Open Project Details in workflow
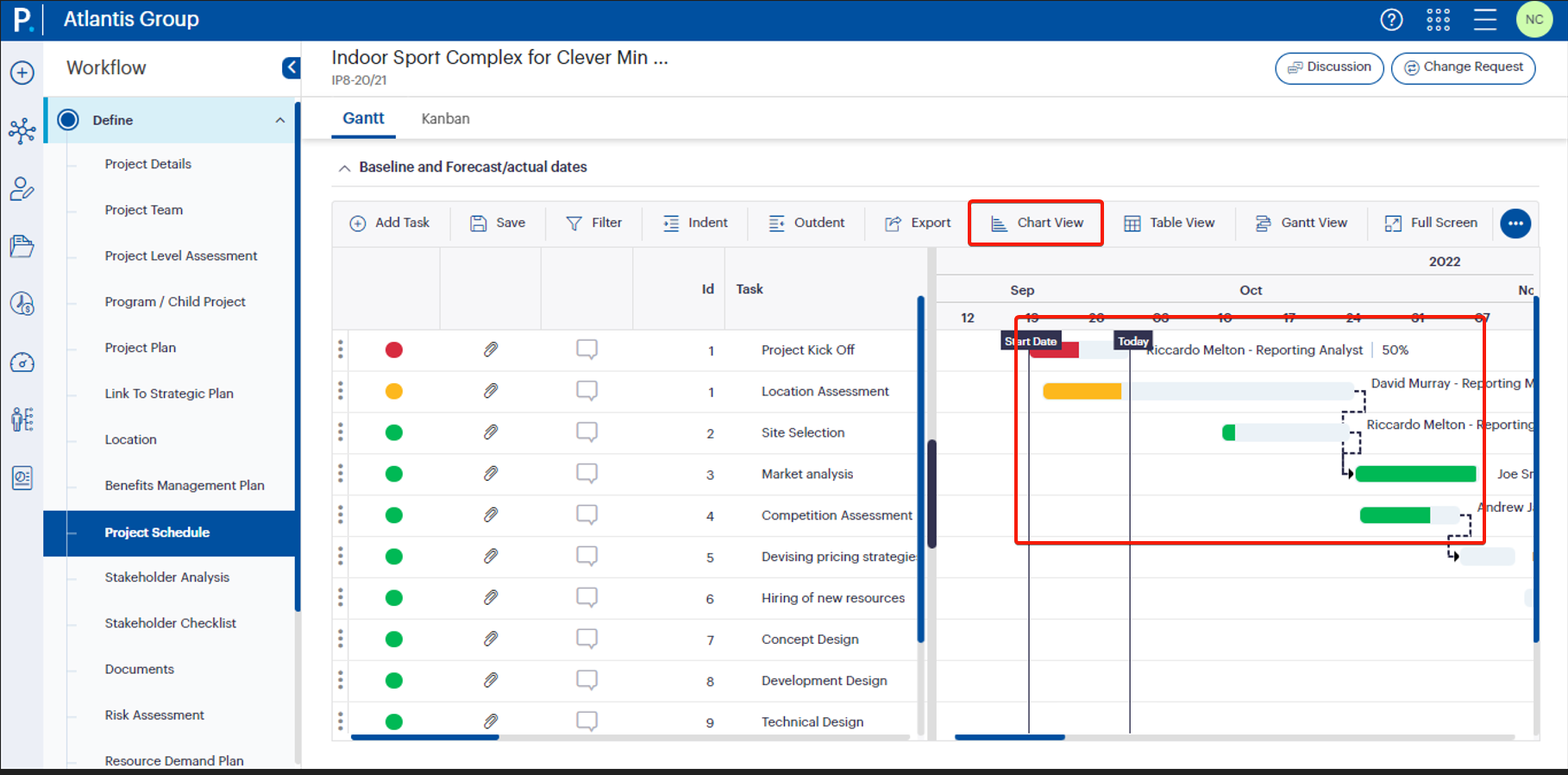 point(147,164)
